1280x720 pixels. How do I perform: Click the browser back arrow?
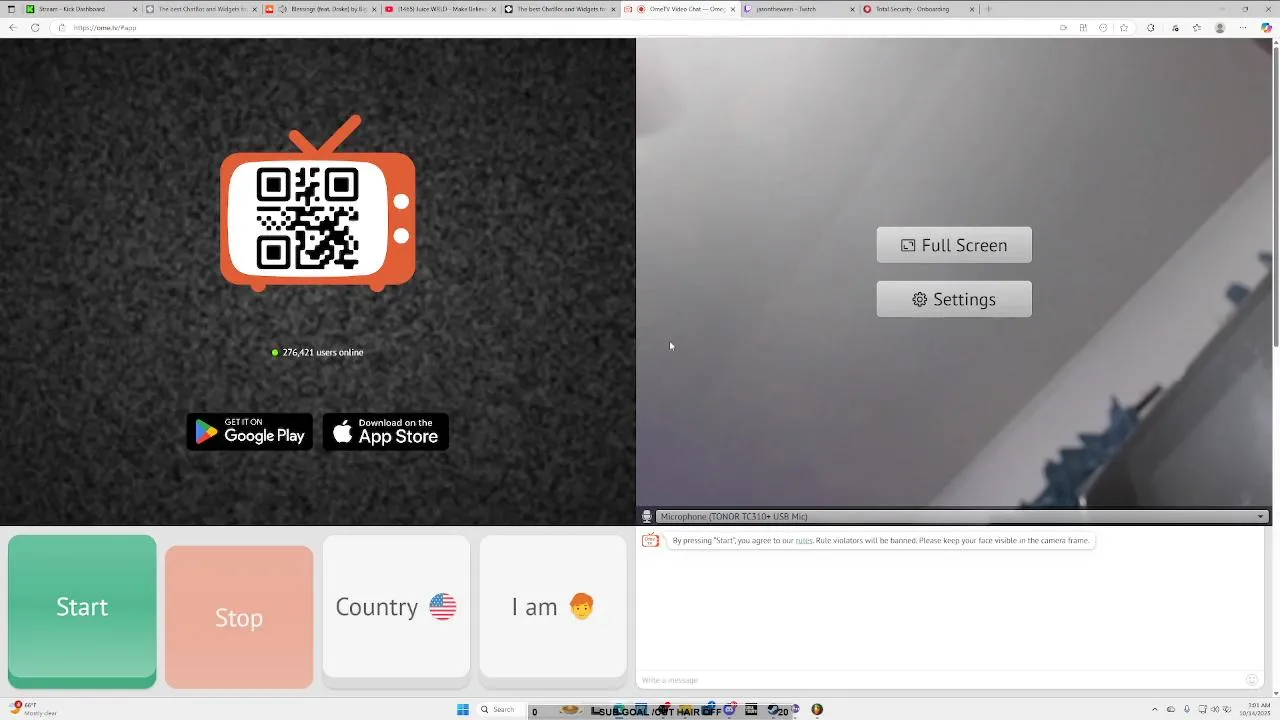[x=13, y=27]
